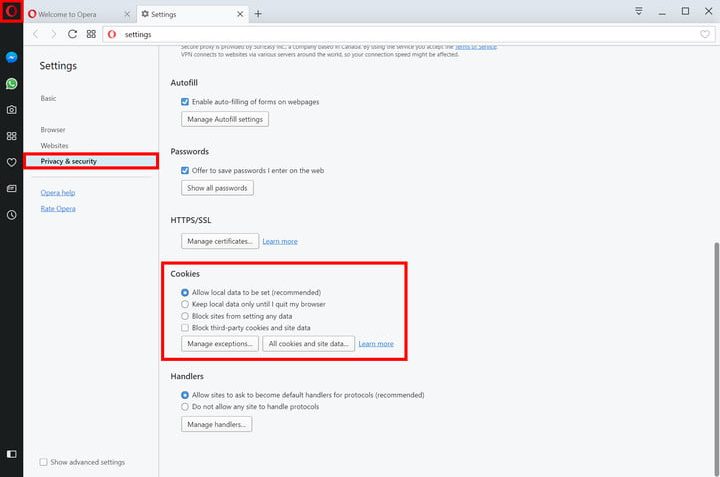Click the Snapshot camera sidebar icon

pyautogui.click(x=11, y=110)
